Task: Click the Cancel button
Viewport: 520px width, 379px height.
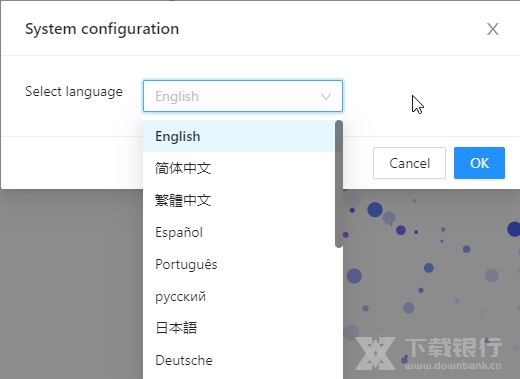Action: (409, 163)
